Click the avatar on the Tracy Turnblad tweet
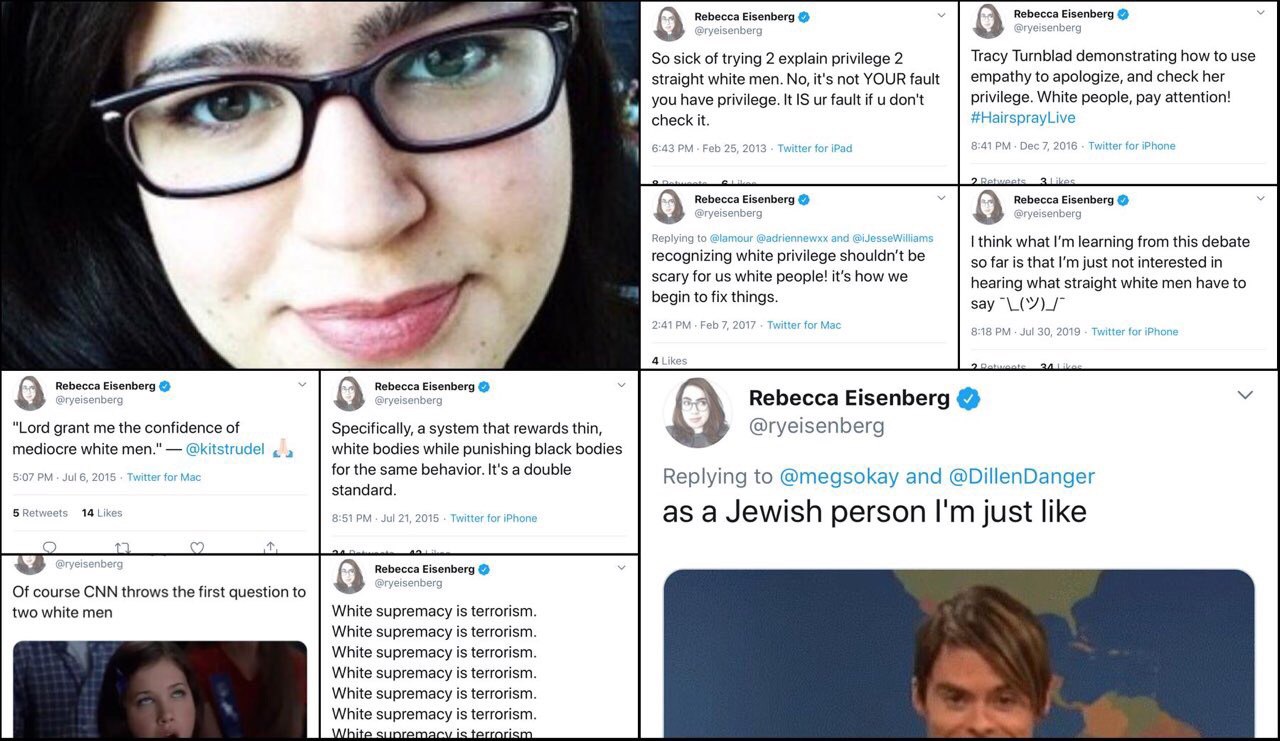The height and width of the screenshot is (741, 1280). pos(988,21)
